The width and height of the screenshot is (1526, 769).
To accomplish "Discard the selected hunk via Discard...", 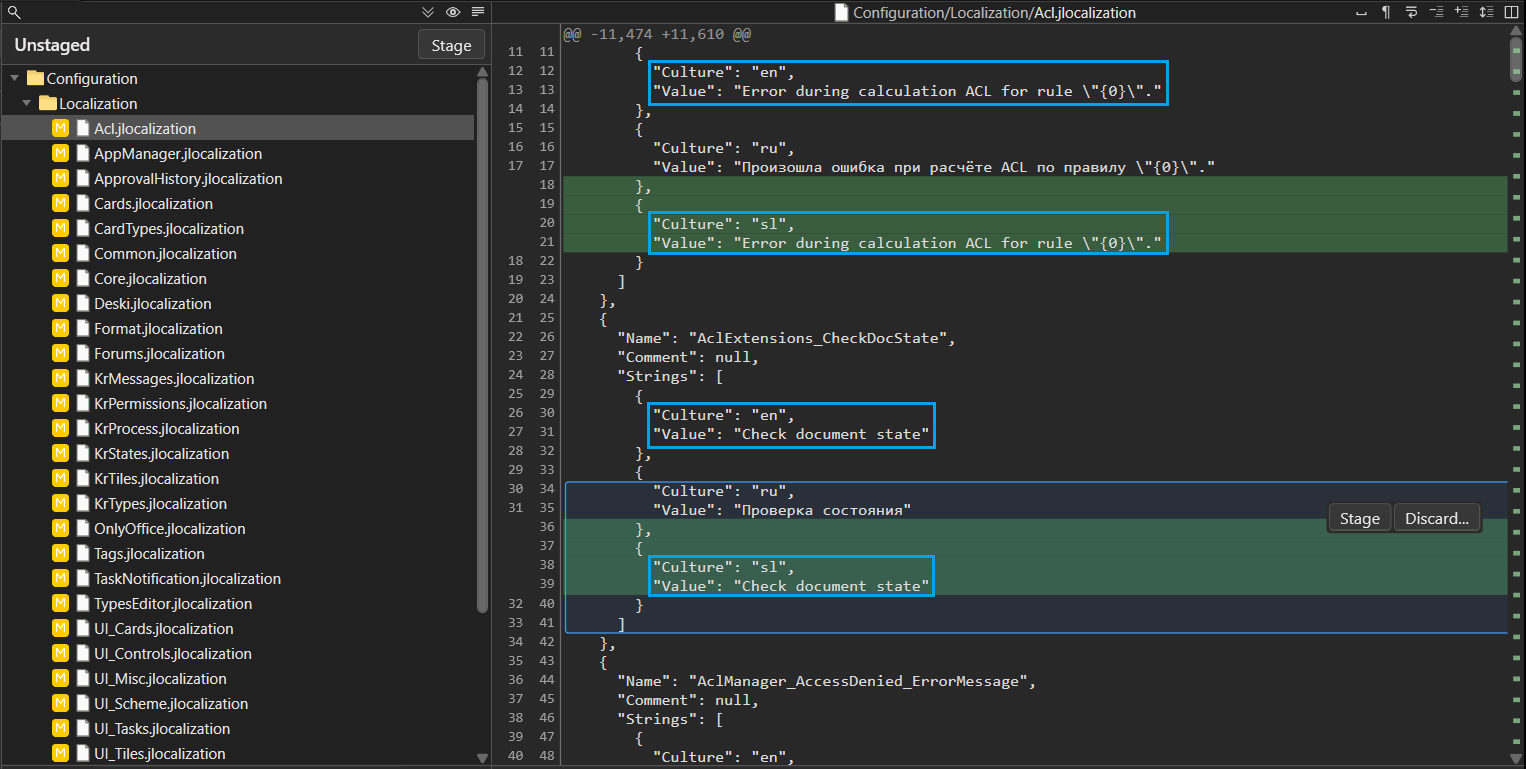I will 1437,518.
